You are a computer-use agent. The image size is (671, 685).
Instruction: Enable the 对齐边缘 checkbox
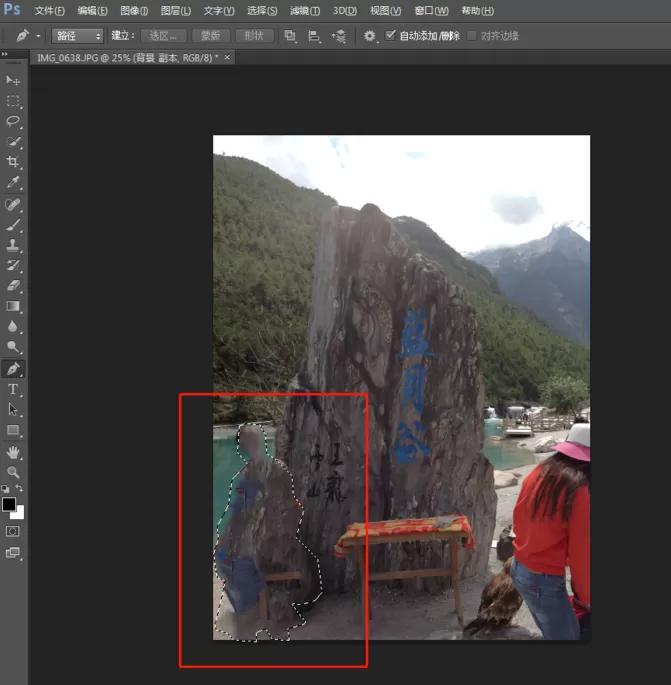pos(471,35)
